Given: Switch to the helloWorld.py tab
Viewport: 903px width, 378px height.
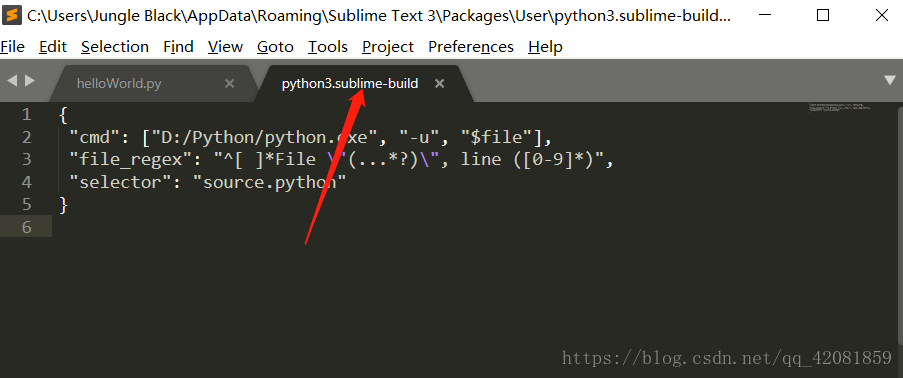Looking at the screenshot, I should [x=119, y=84].
